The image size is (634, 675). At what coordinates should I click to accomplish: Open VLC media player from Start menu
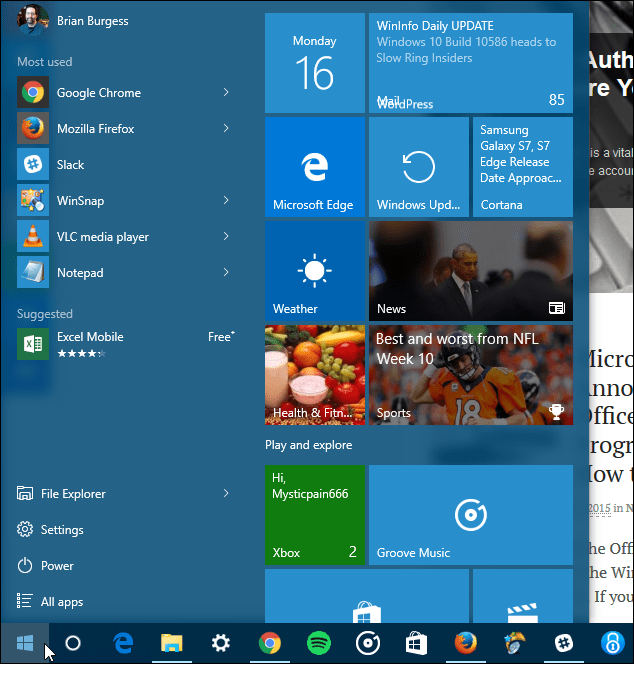[x=123, y=236]
